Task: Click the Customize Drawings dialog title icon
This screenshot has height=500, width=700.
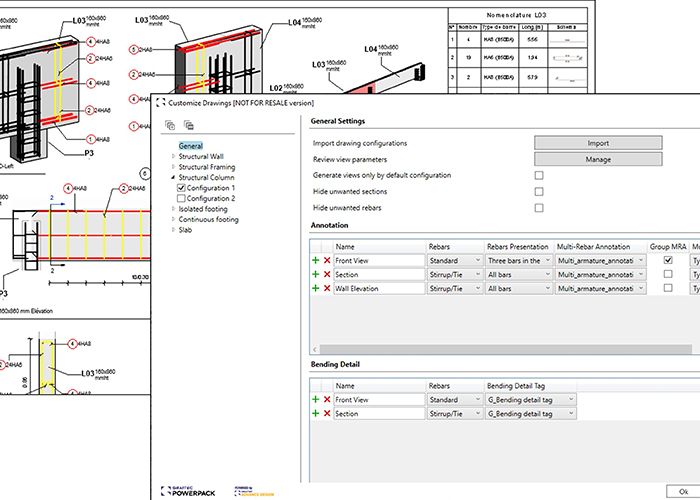Action: [x=160, y=103]
